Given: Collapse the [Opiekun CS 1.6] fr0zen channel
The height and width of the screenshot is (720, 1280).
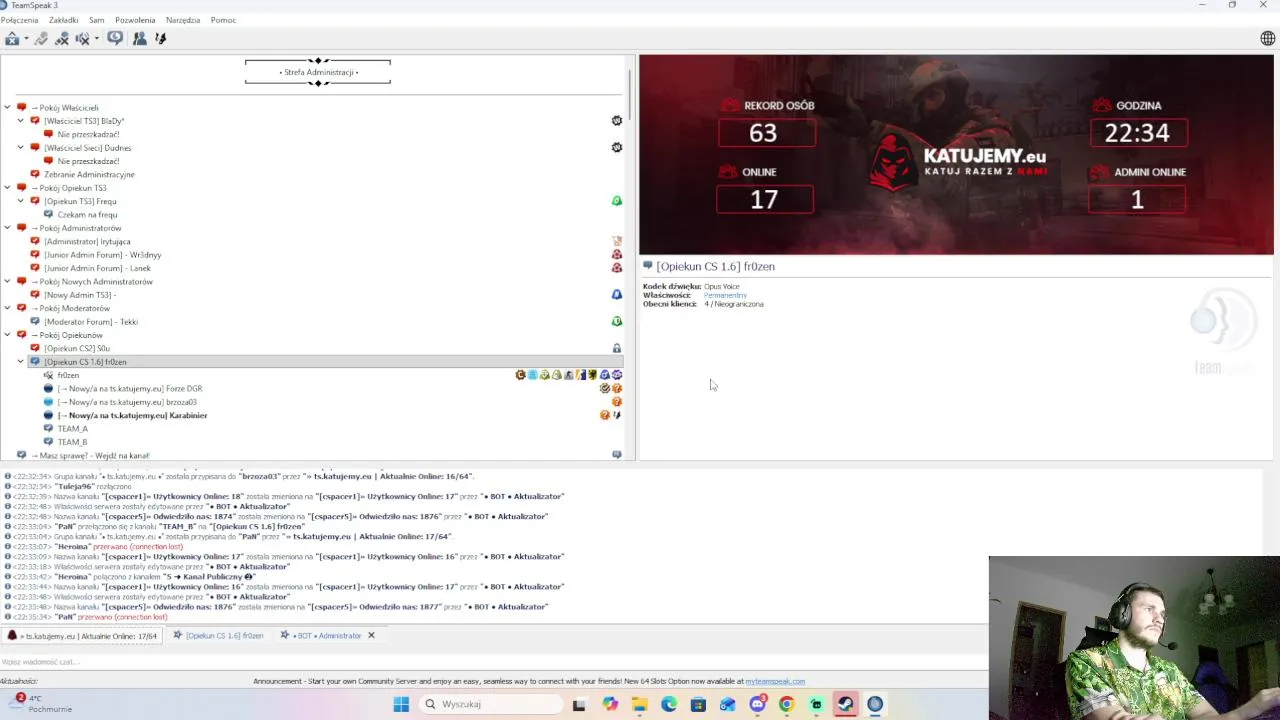Looking at the screenshot, I should (x=20, y=362).
